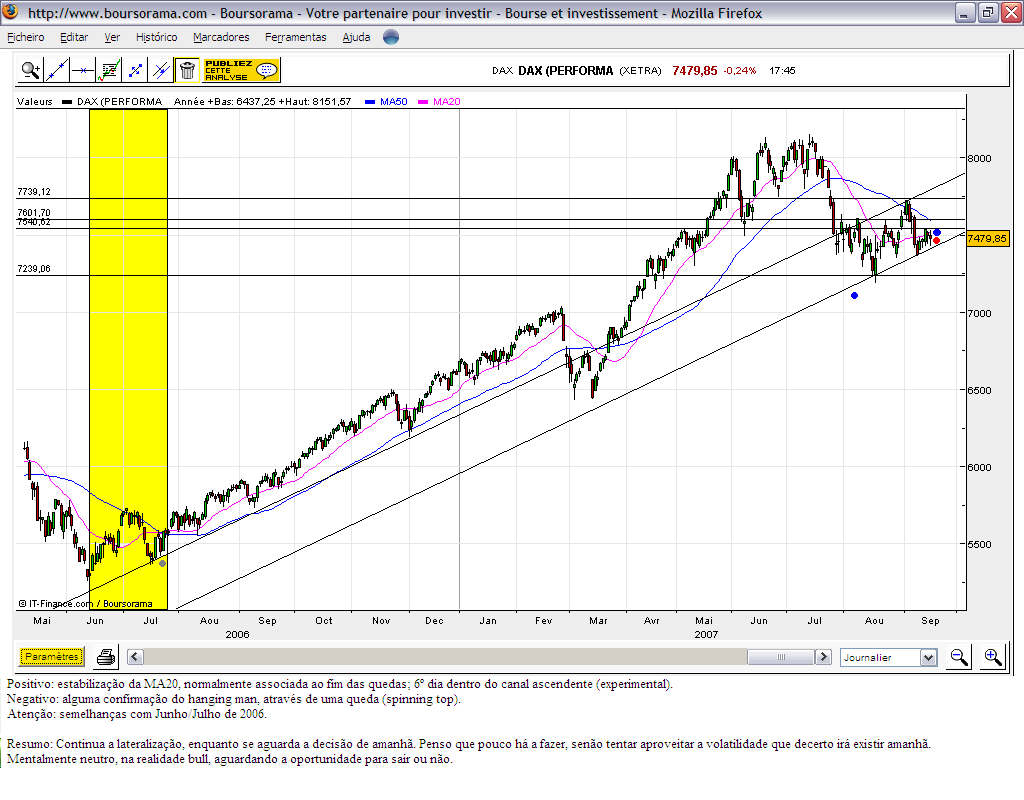Click the 7739,12 level label
Viewport: 1024px width, 800px height.
tap(34, 192)
